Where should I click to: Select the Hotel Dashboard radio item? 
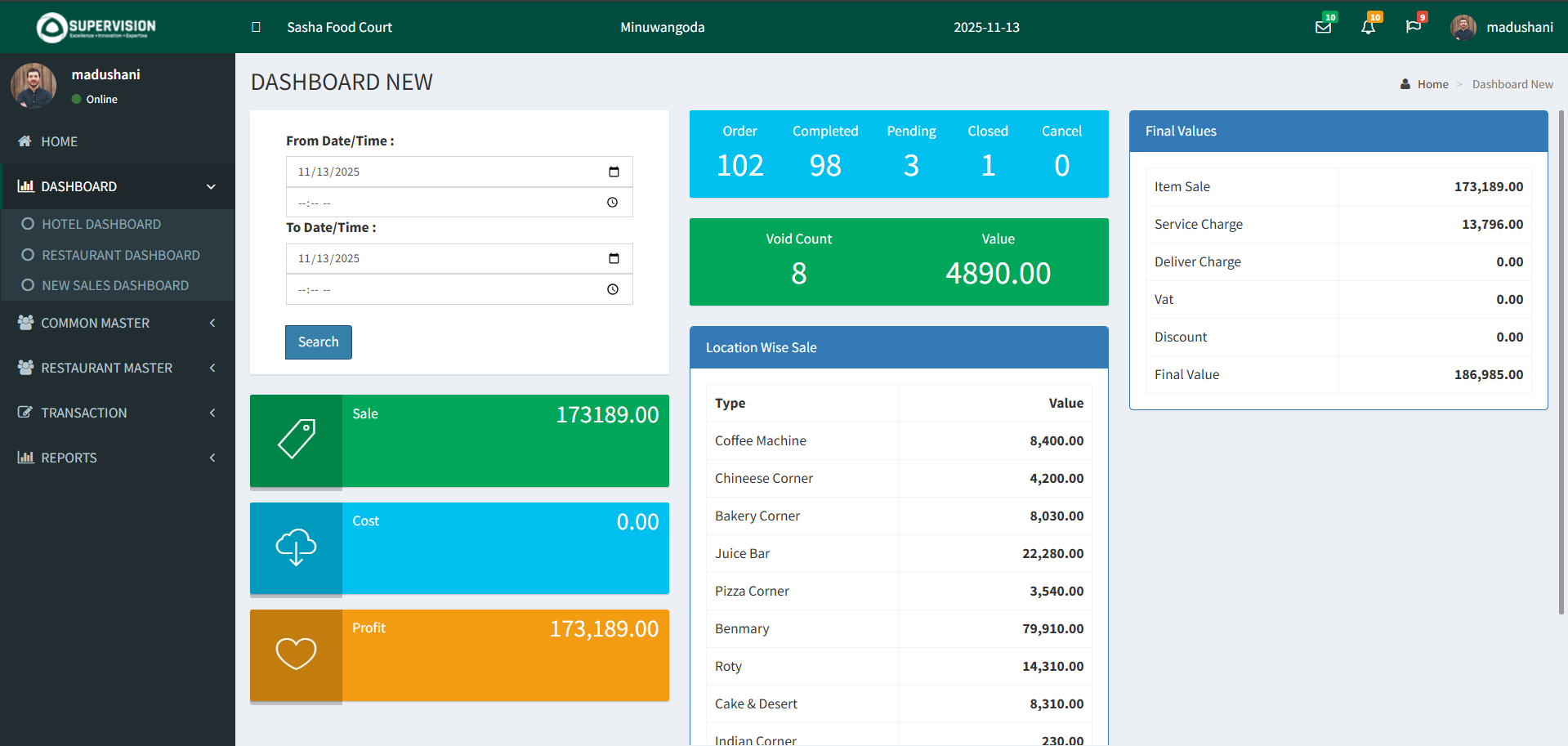point(101,224)
